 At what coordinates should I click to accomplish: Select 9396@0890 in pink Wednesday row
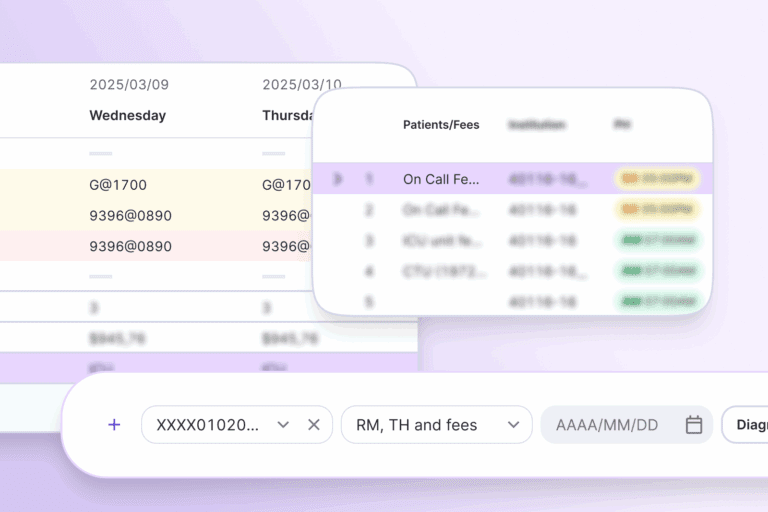pos(130,246)
